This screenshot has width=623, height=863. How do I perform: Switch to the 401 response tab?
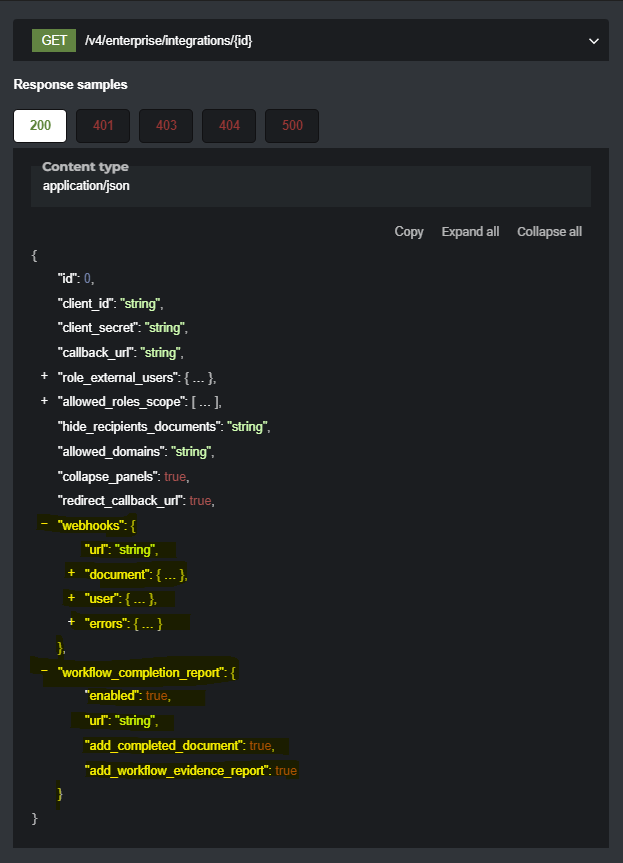coord(103,126)
